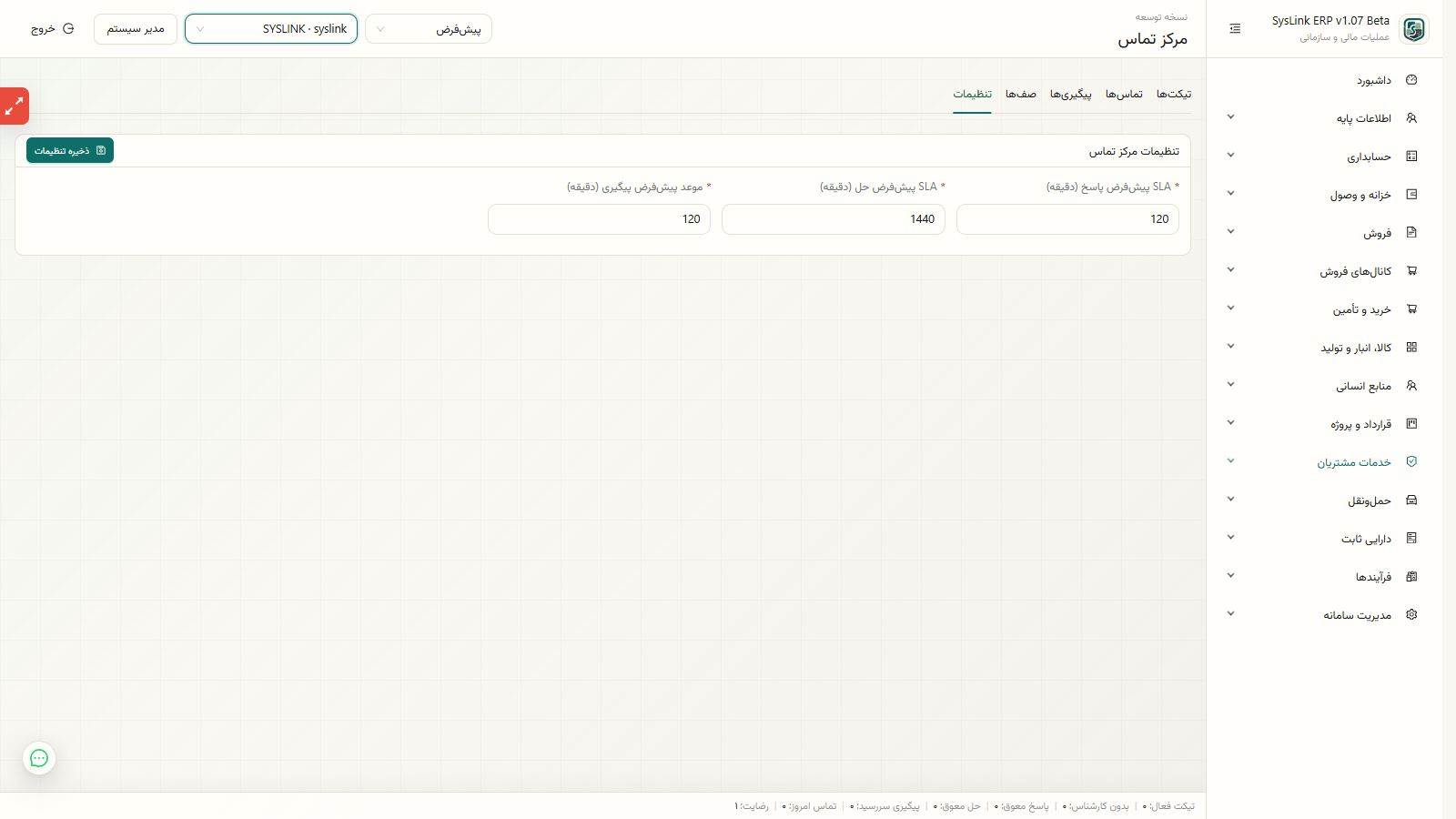Screen dimensions: 1456x819
Task: Click the فروش document icon
Action: point(1411,233)
